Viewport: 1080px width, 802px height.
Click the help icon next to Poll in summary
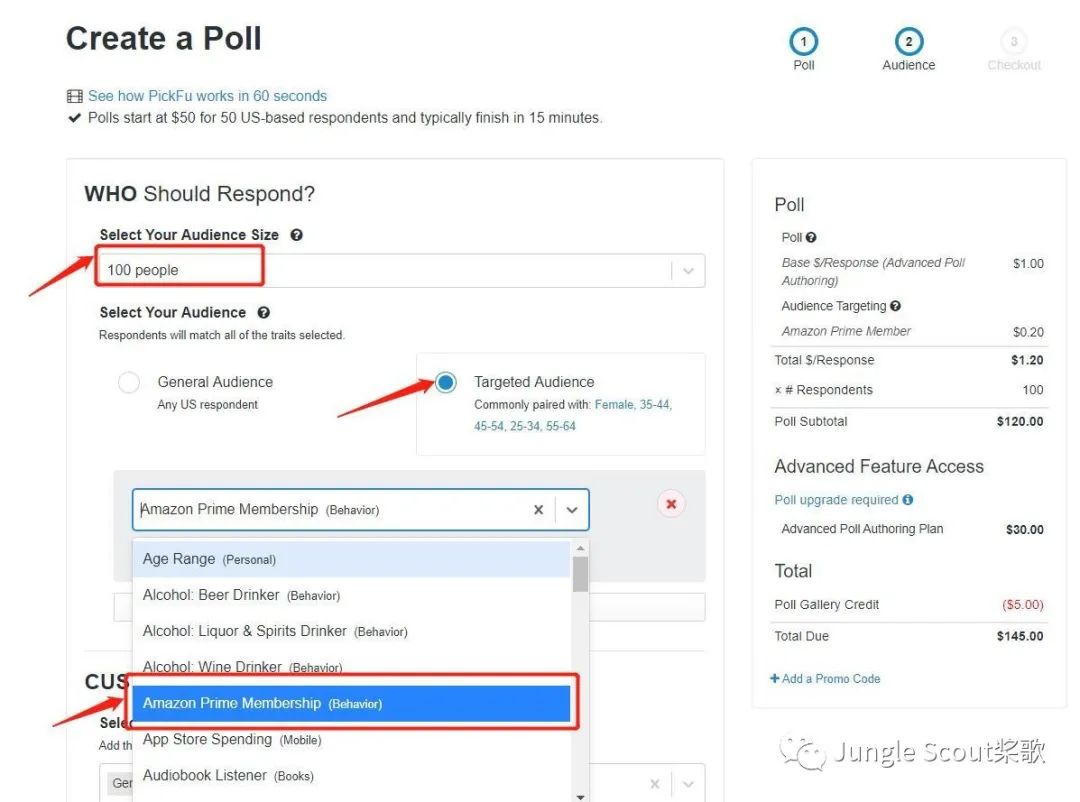click(x=811, y=238)
